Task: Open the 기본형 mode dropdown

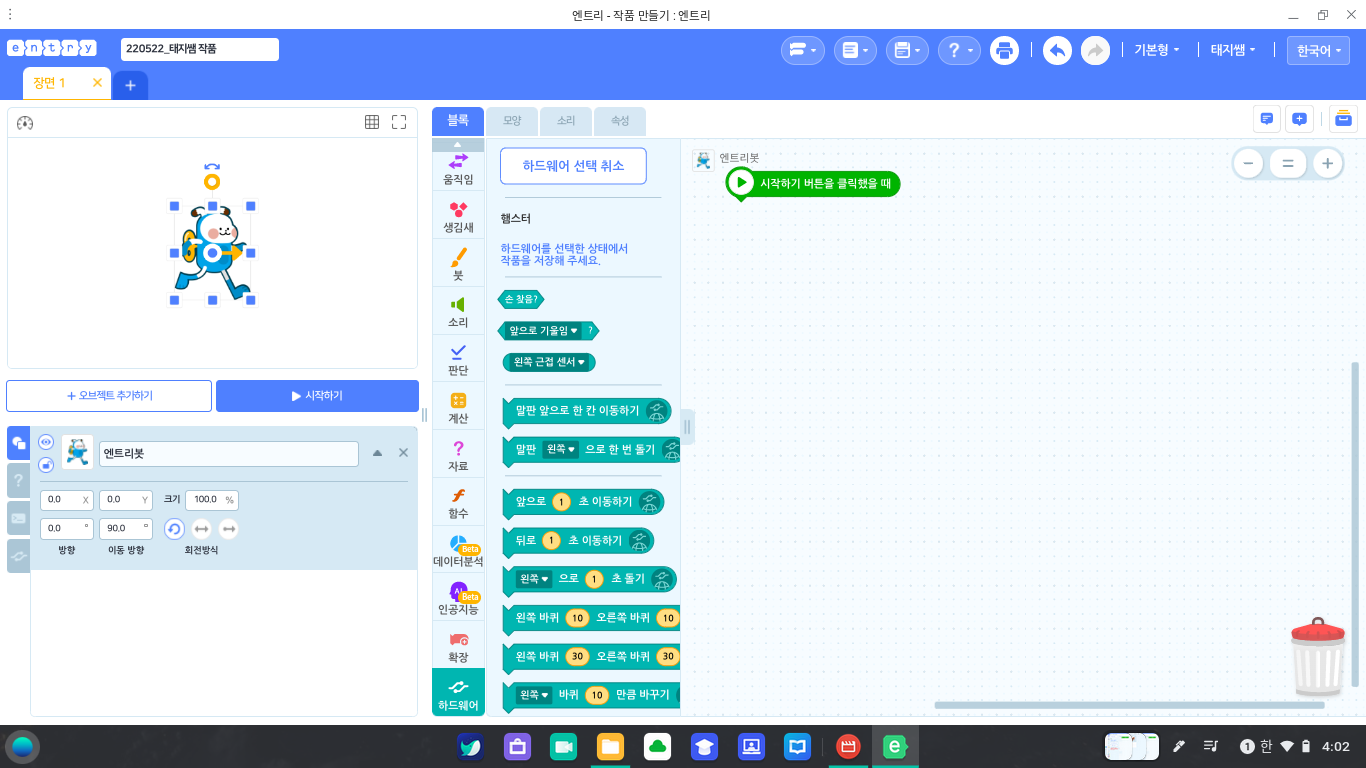Action: pyautogui.click(x=1157, y=50)
